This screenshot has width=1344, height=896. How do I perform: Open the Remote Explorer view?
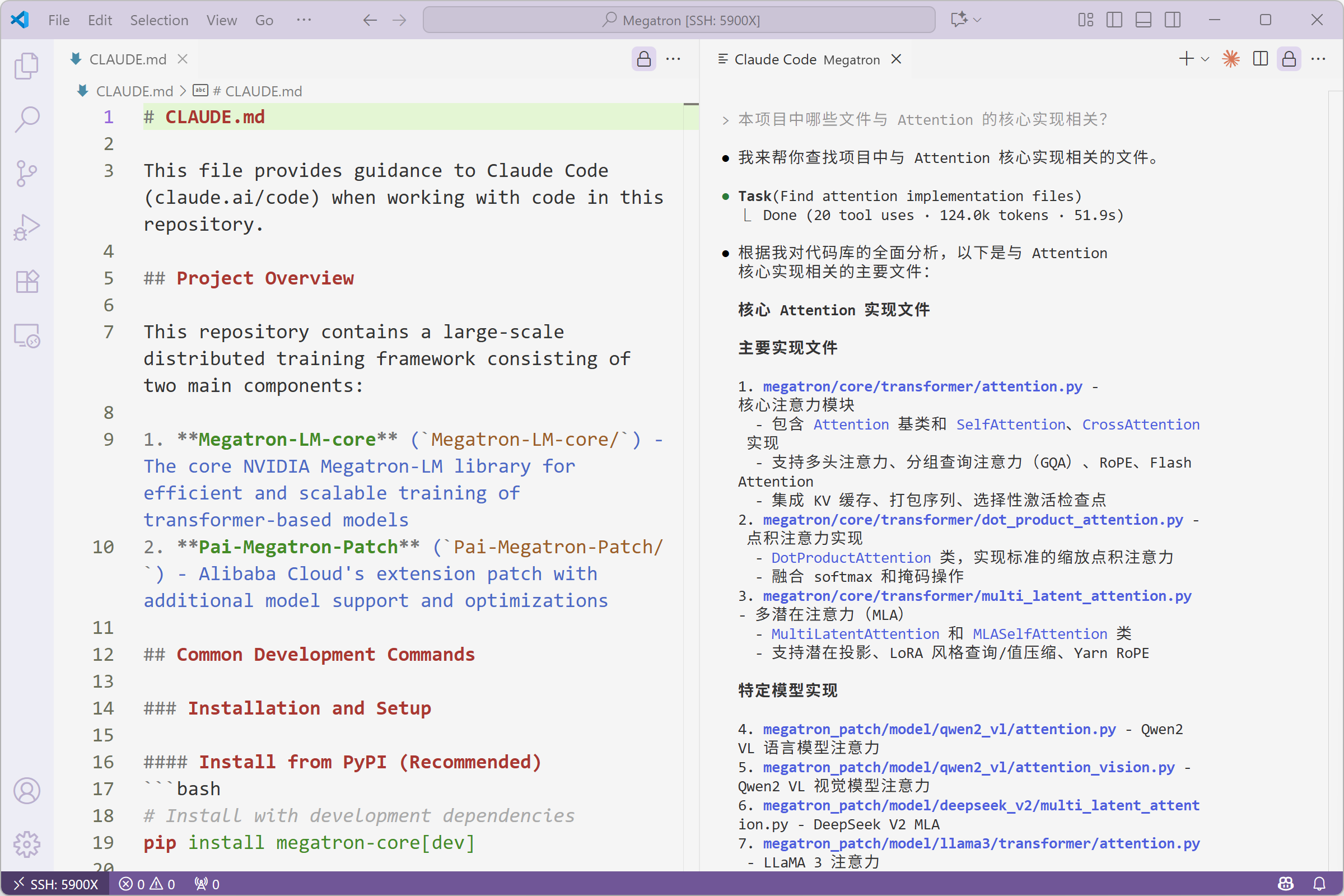click(27, 335)
